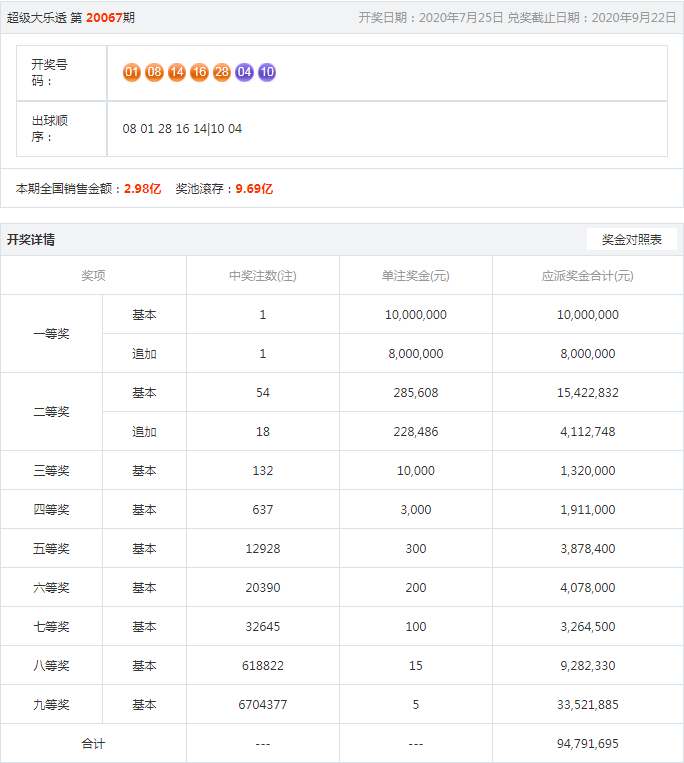Pick the orange 16 lottery ball
This screenshot has width=684, height=763.
(199, 72)
